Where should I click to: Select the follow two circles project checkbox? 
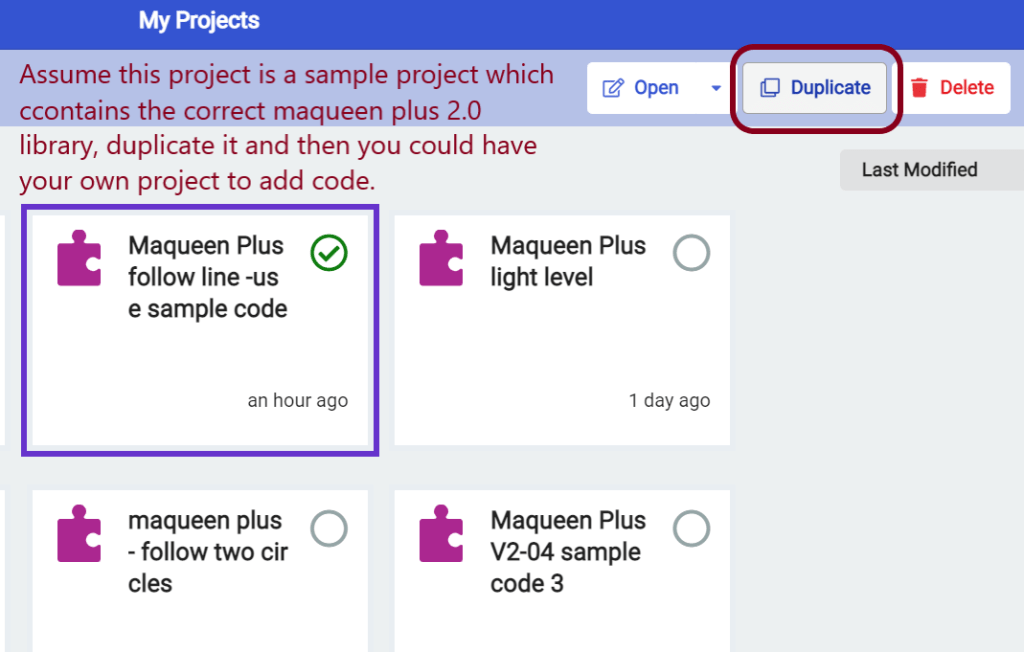pos(329,528)
